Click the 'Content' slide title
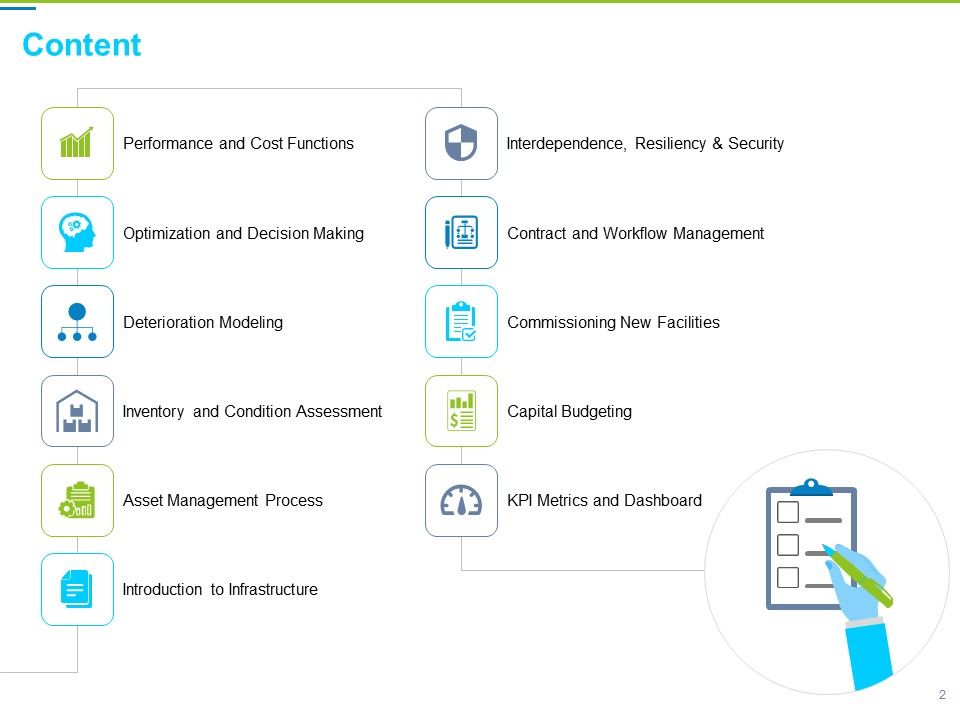960x720 pixels. click(x=81, y=45)
